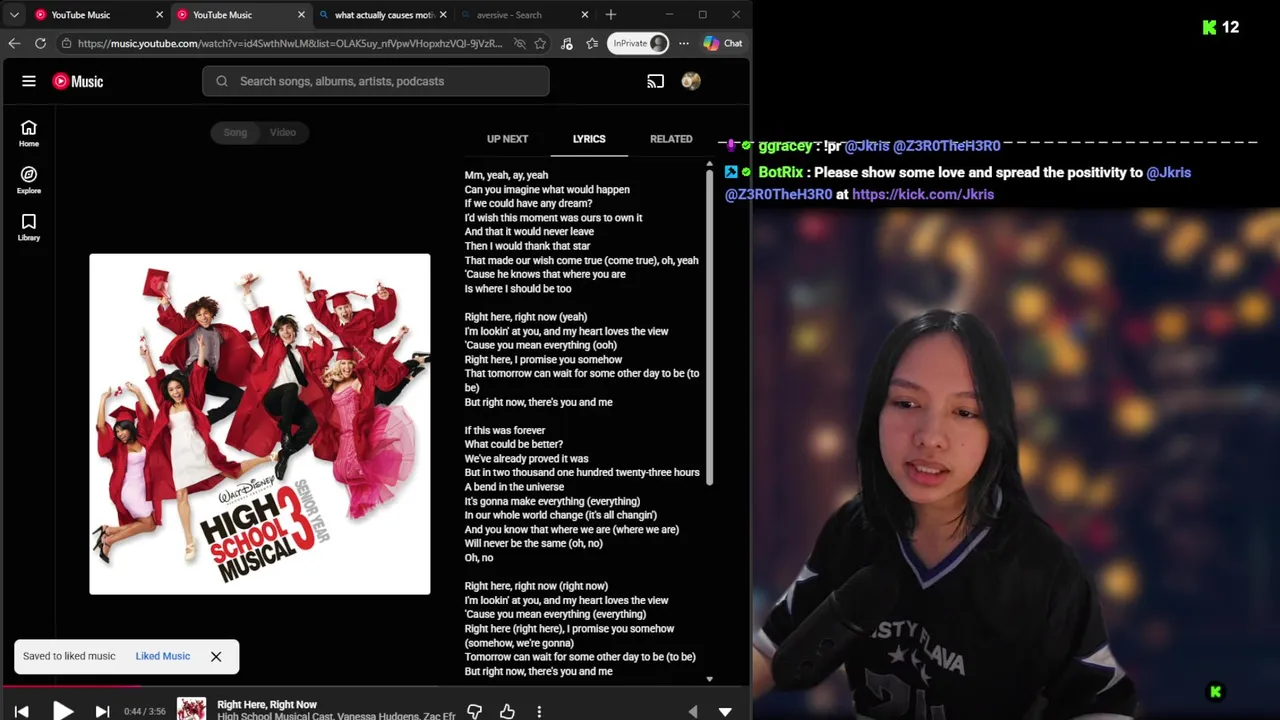This screenshot has width=1280, height=720.
Task: Go back in the browser
Action: pos(14,43)
